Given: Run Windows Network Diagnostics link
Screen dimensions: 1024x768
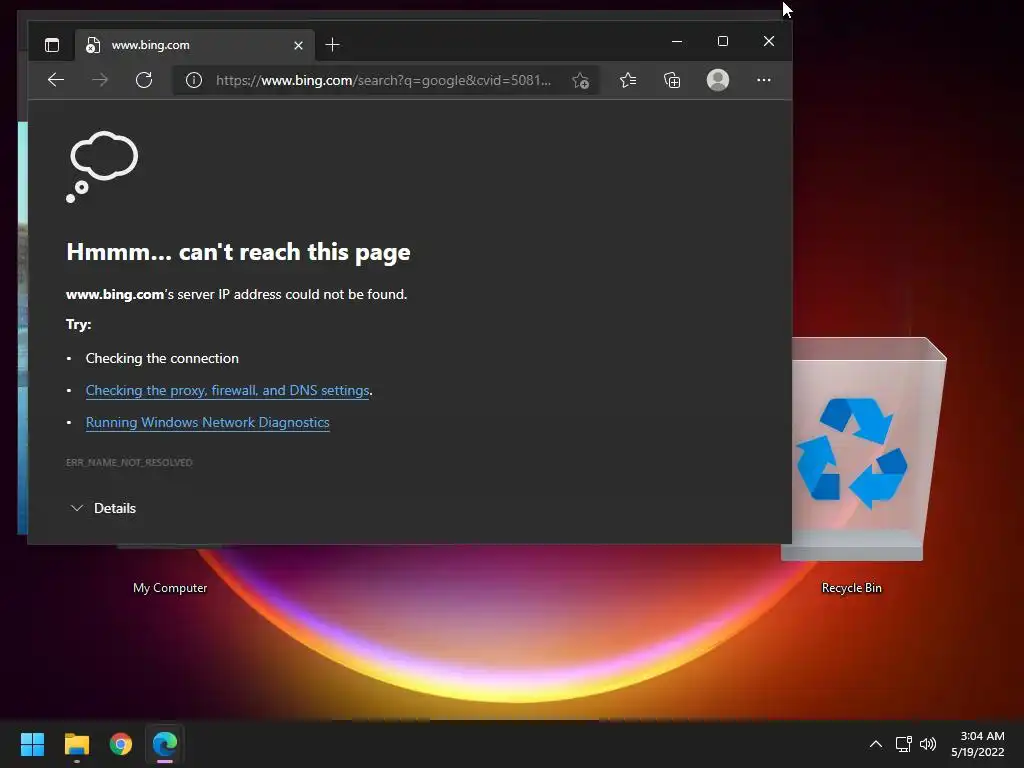Looking at the screenshot, I should pos(208,423).
